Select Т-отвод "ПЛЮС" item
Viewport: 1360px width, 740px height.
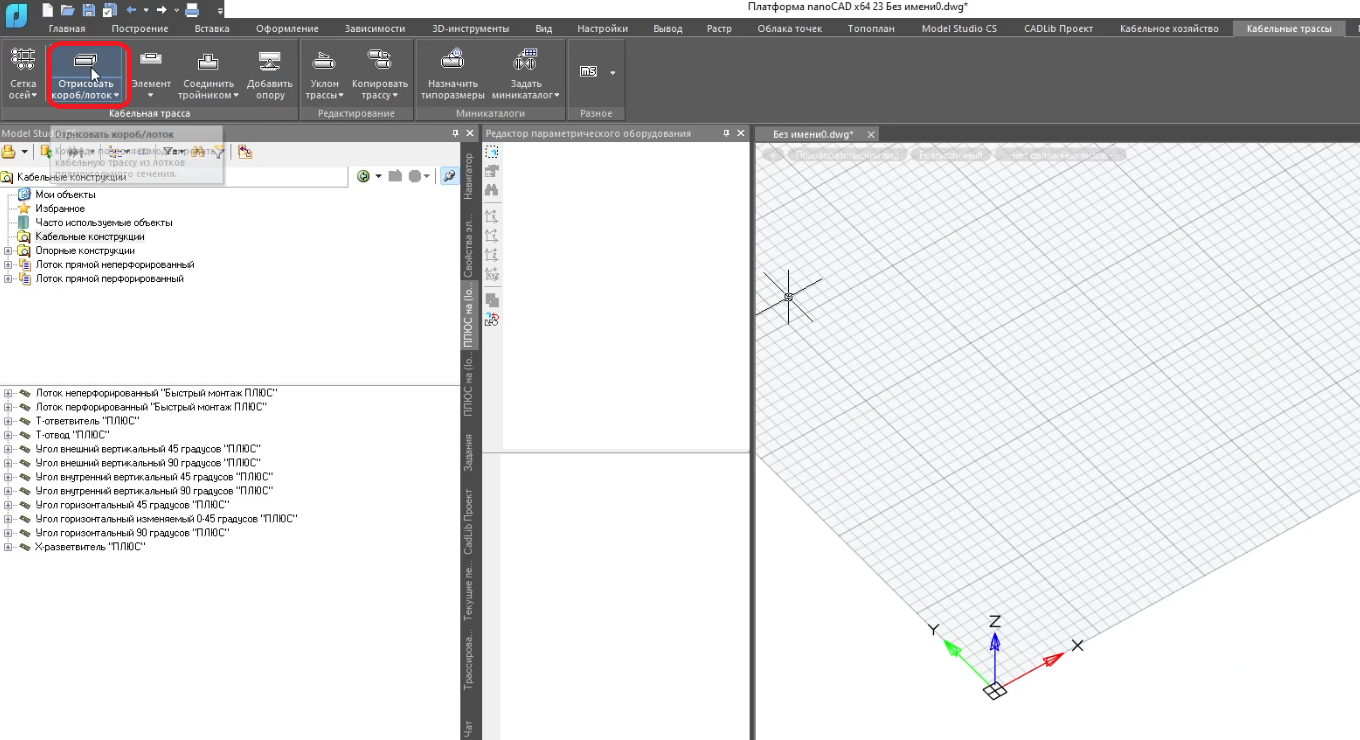(x=72, y=435)
